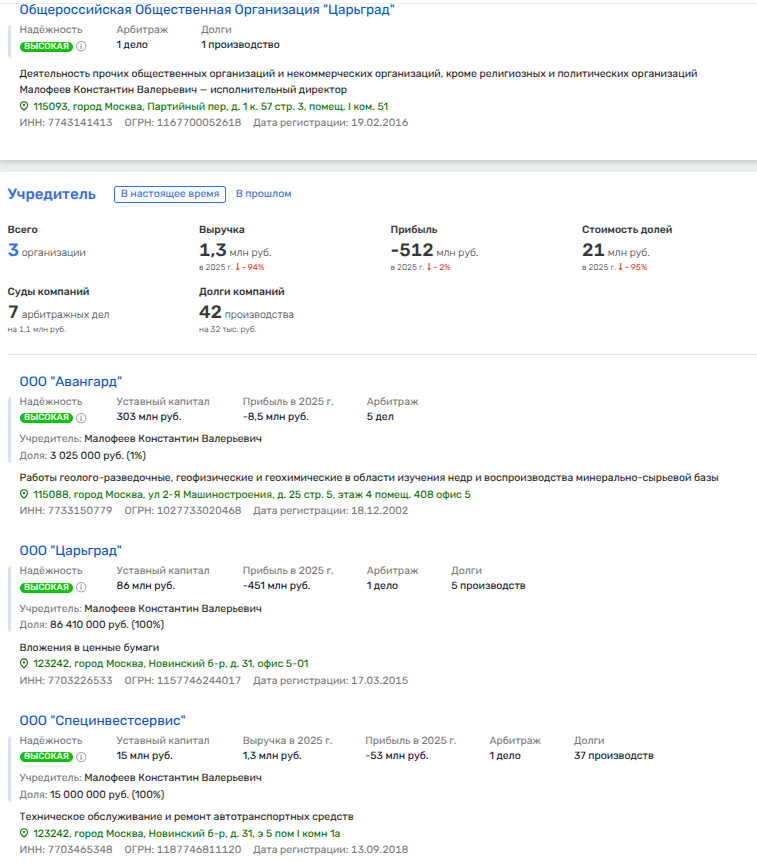Click map pin icon before Специнвестсервис address
The width and height of the screenshot is (757, 865).
pos(25,833)
